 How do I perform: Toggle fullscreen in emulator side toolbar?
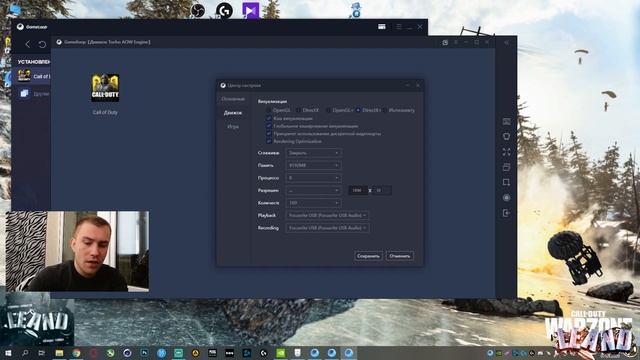pos(506,152)
